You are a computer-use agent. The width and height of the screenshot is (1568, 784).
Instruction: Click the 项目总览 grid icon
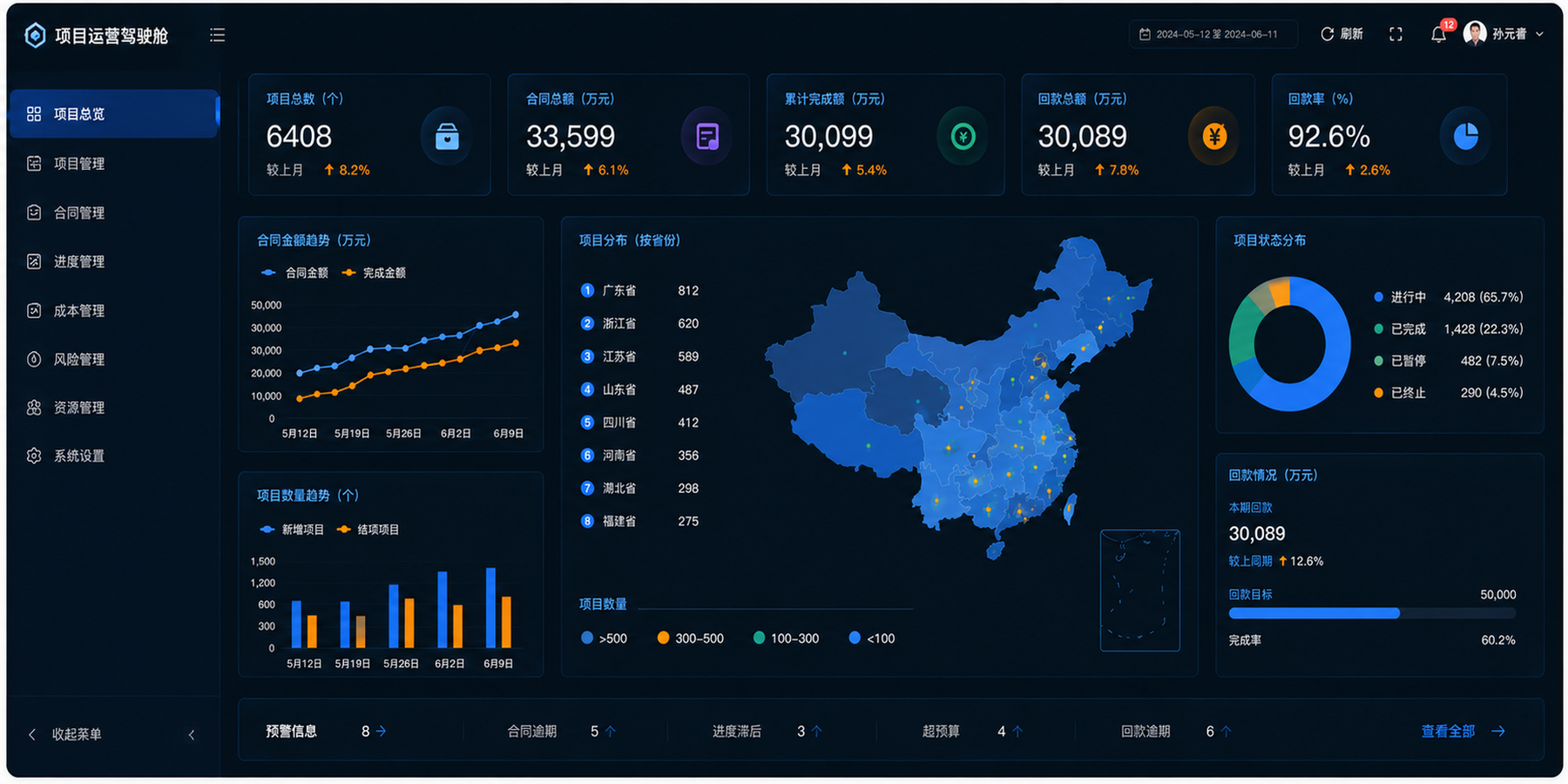(34, 114)
